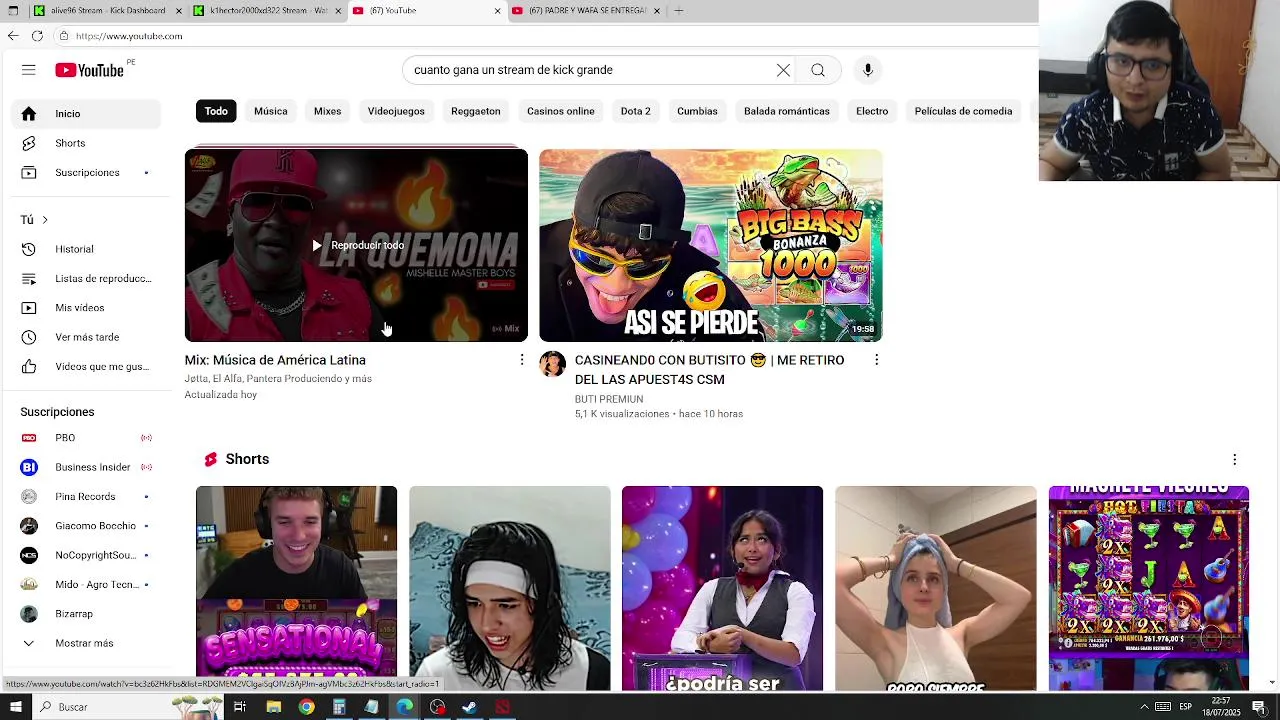
Task: Open a new browser tab
Action: (679, 11)
